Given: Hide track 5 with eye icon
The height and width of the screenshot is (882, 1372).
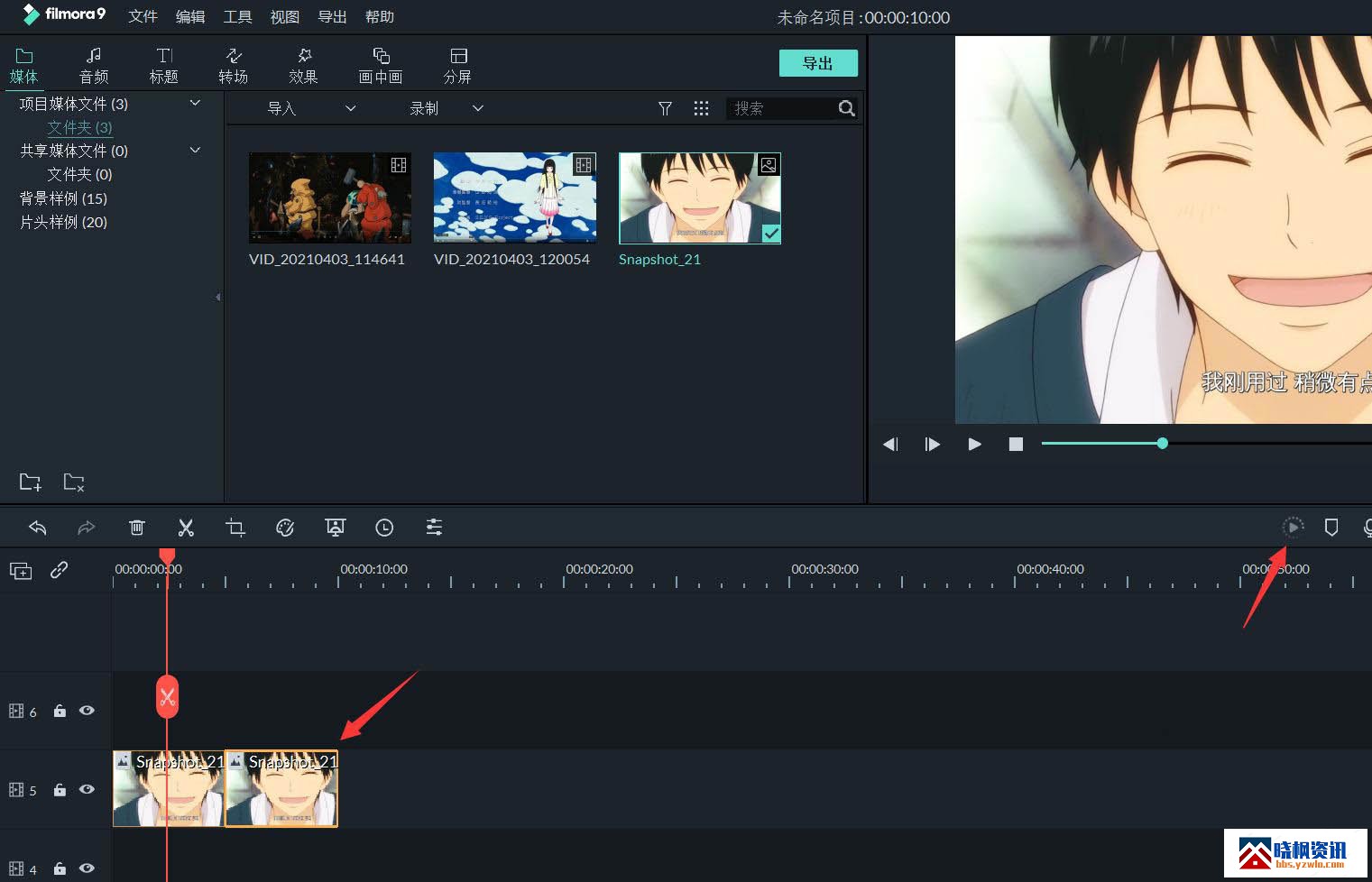Looking at the screenshot, I should pos(87,789).
